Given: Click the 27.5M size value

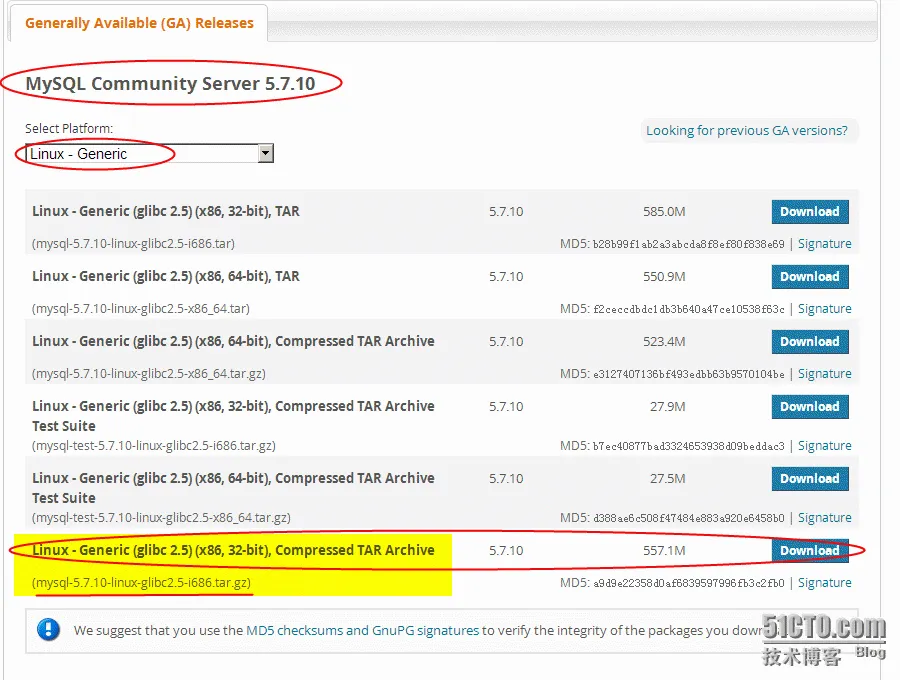Looking at the screenshot, I should point(668,479).
